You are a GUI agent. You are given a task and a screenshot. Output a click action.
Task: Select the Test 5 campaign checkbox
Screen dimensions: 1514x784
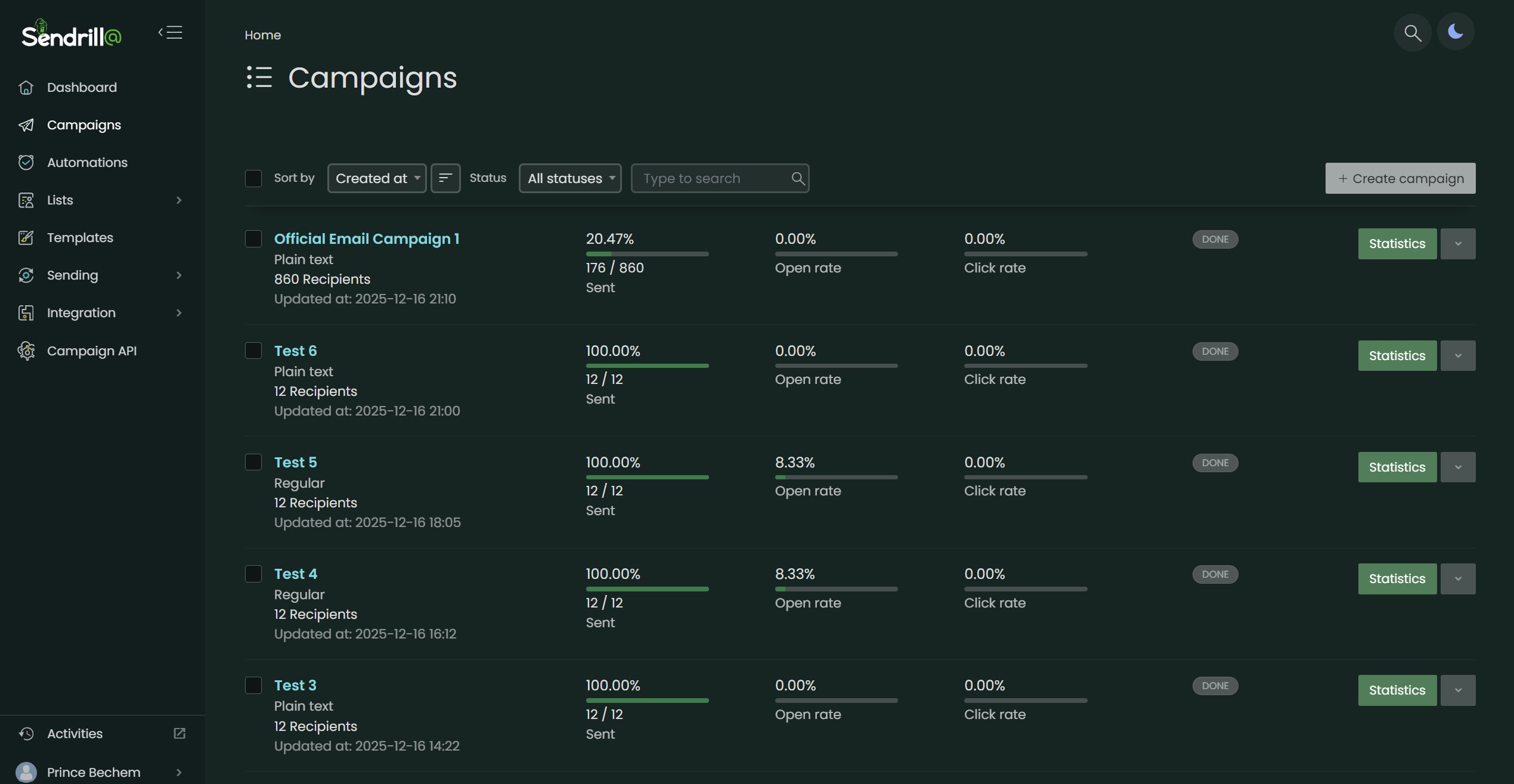(253, 462)
